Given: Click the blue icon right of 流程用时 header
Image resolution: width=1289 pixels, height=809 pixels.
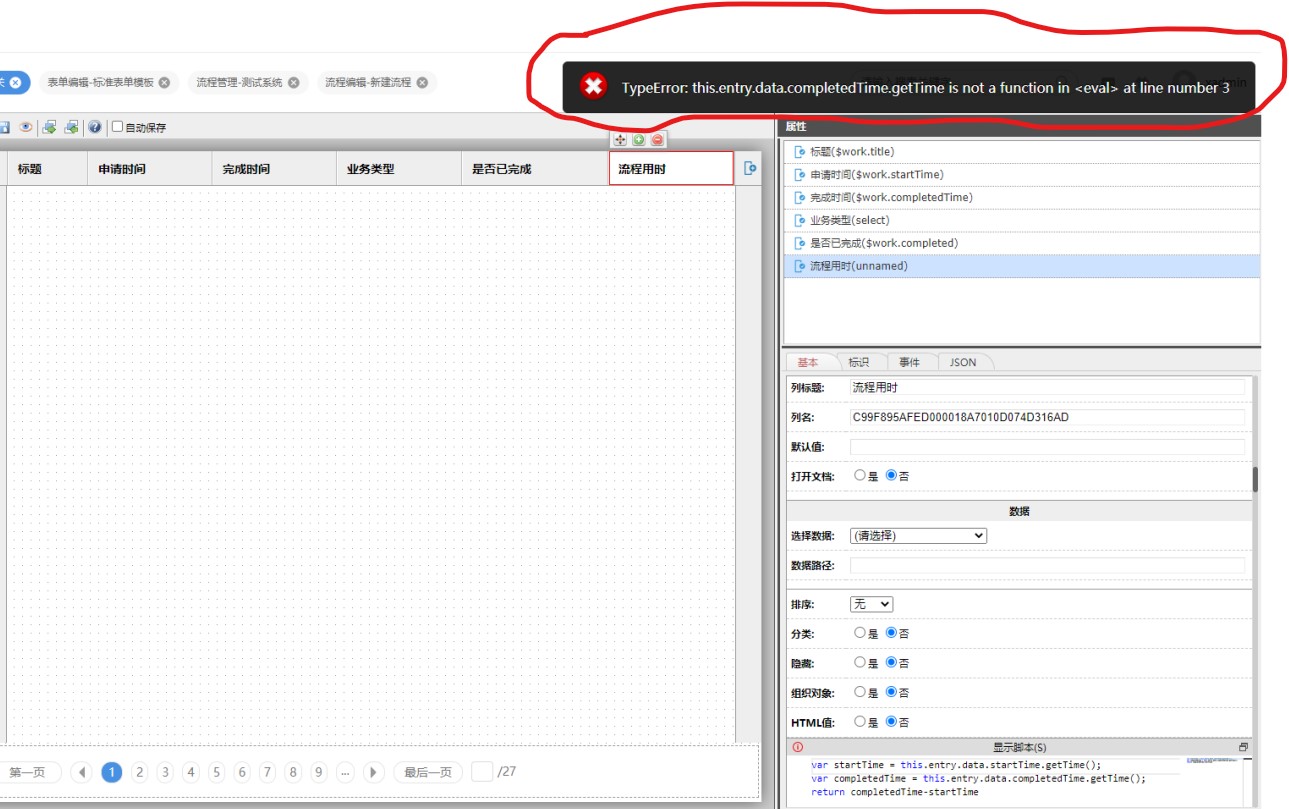Looking at the screenshot, I should tap(750, 169).
